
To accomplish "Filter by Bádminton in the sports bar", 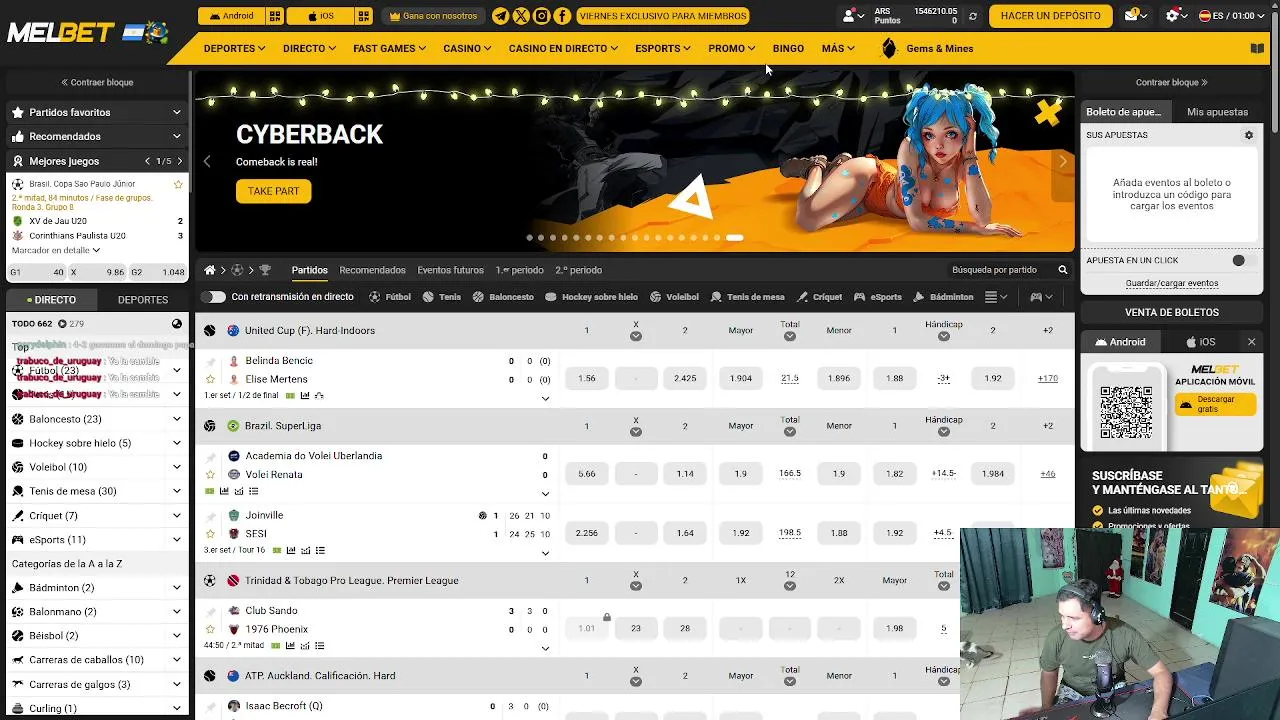I will pos(942,297).
